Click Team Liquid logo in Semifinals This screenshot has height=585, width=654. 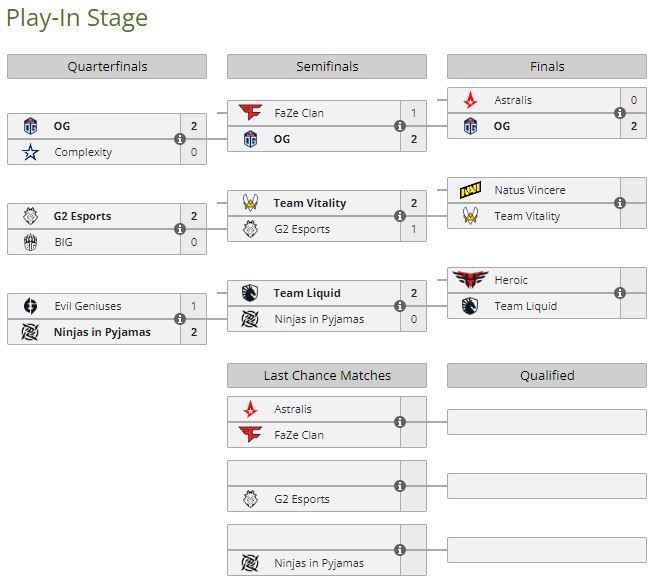coord(250,293)
